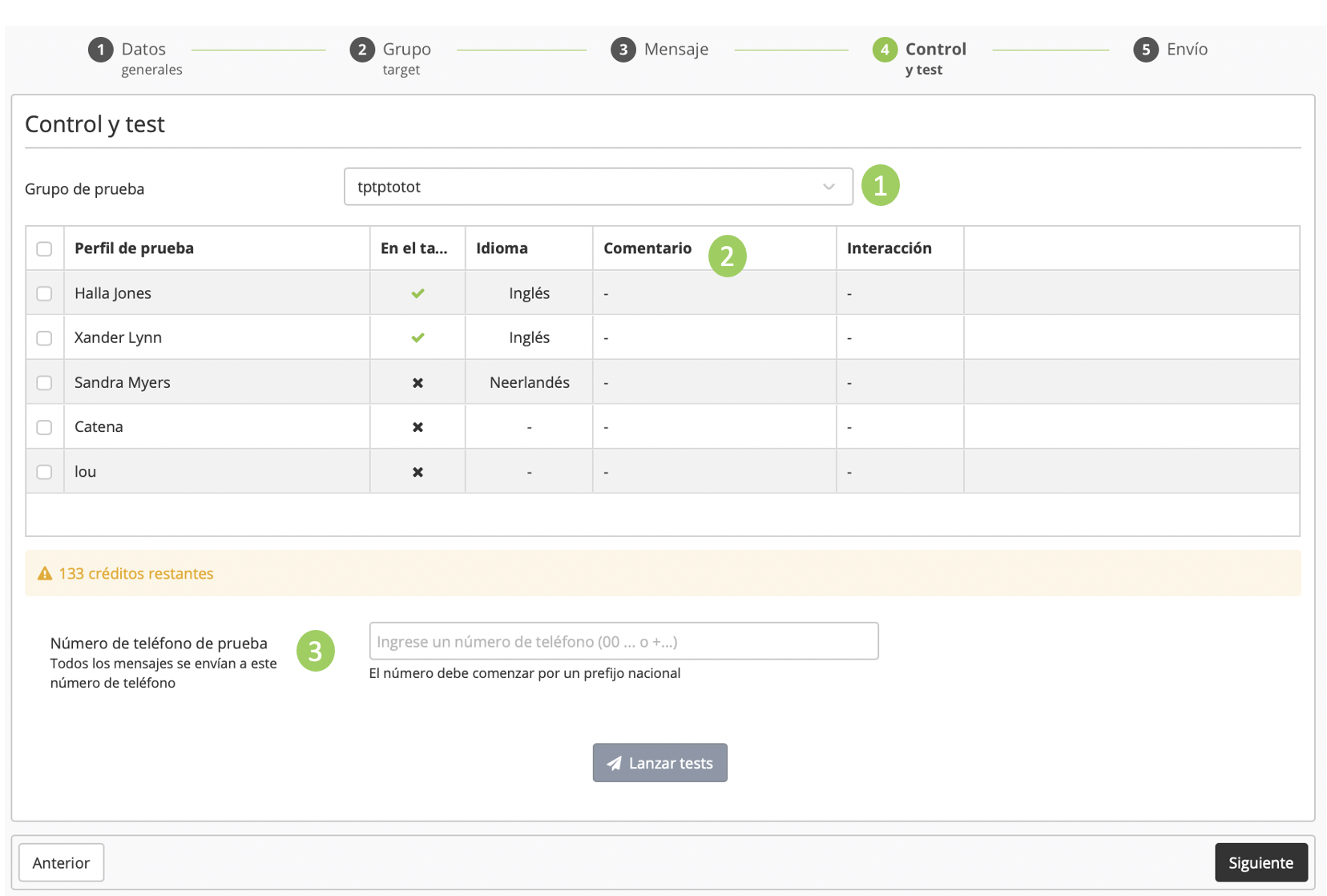The height and width of the screenshot is (896, 1327).
Task: Click the step 1 Datos generales circle
Action: [x=100, y=50]
